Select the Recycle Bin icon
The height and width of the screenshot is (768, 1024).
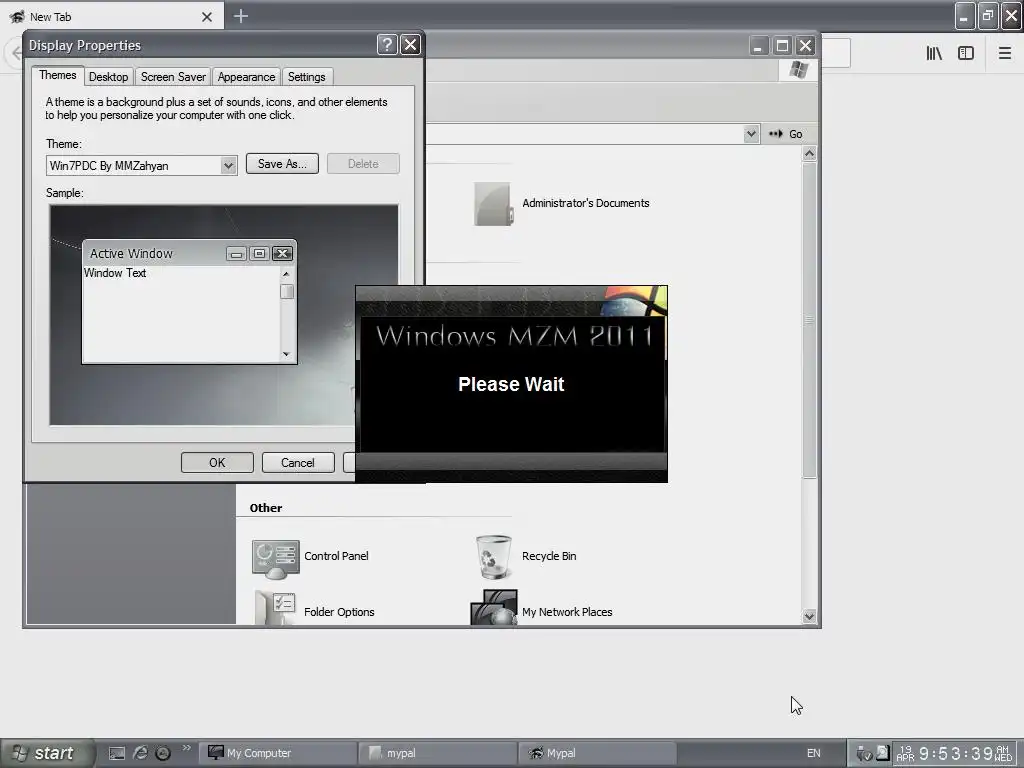tap(493, 557)
